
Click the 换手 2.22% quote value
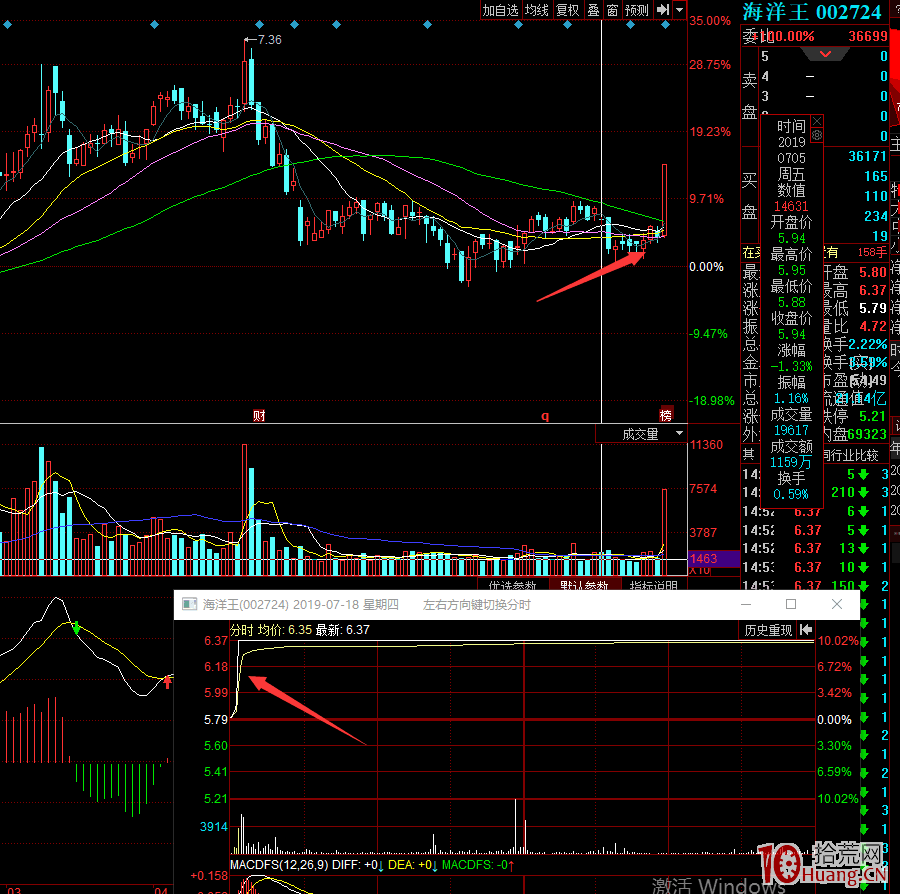point(867,344)
